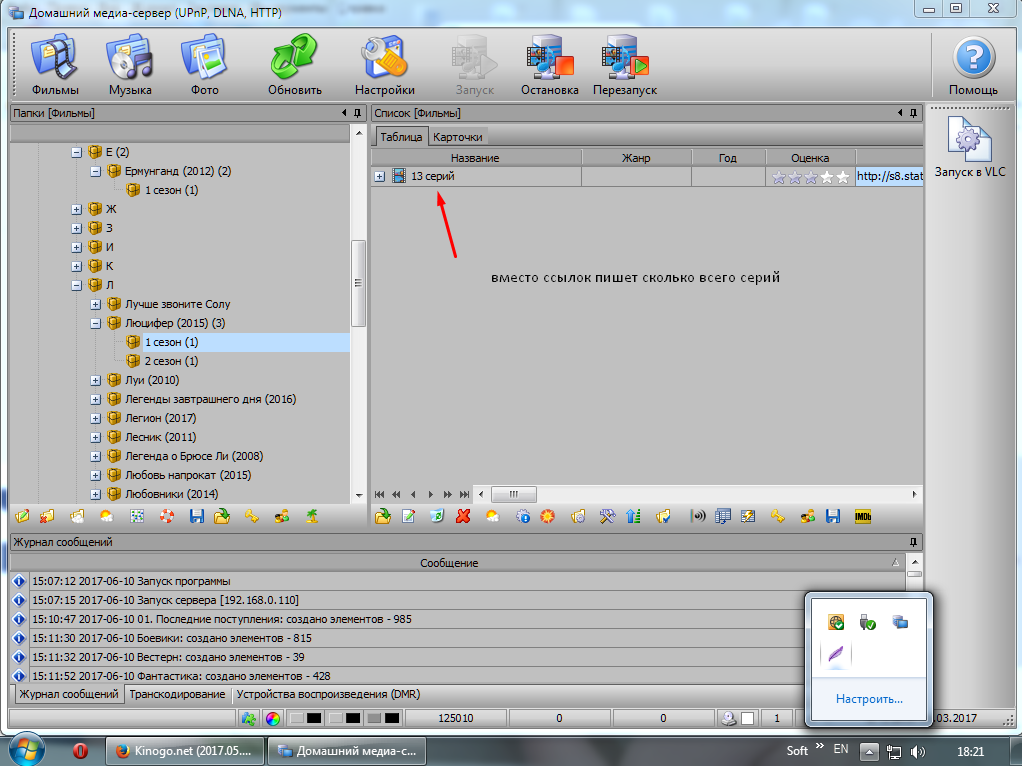
Task: Collapse the Люцифер (2015) folder
Action: click(x=96, y=323)
